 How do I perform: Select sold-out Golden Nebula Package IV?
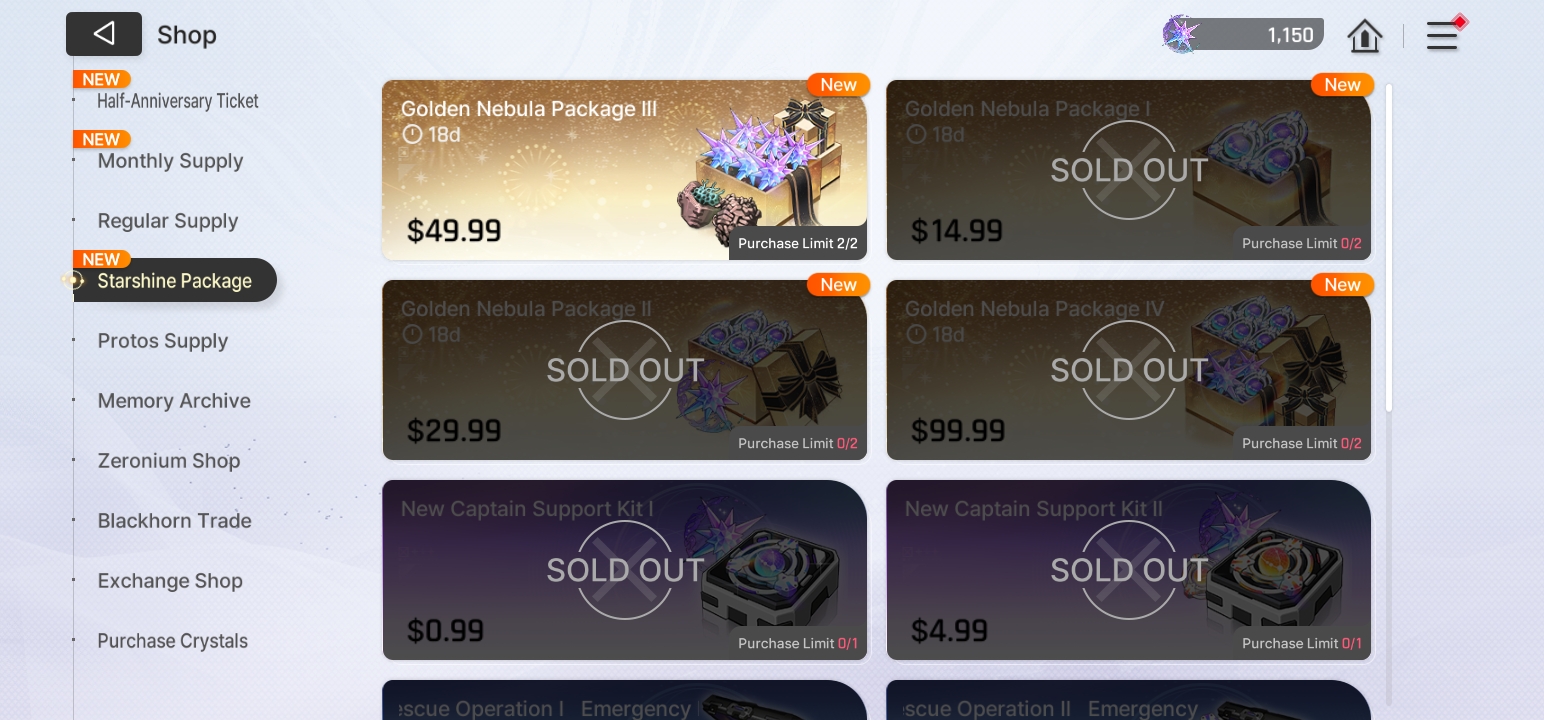pos(1128,370)
